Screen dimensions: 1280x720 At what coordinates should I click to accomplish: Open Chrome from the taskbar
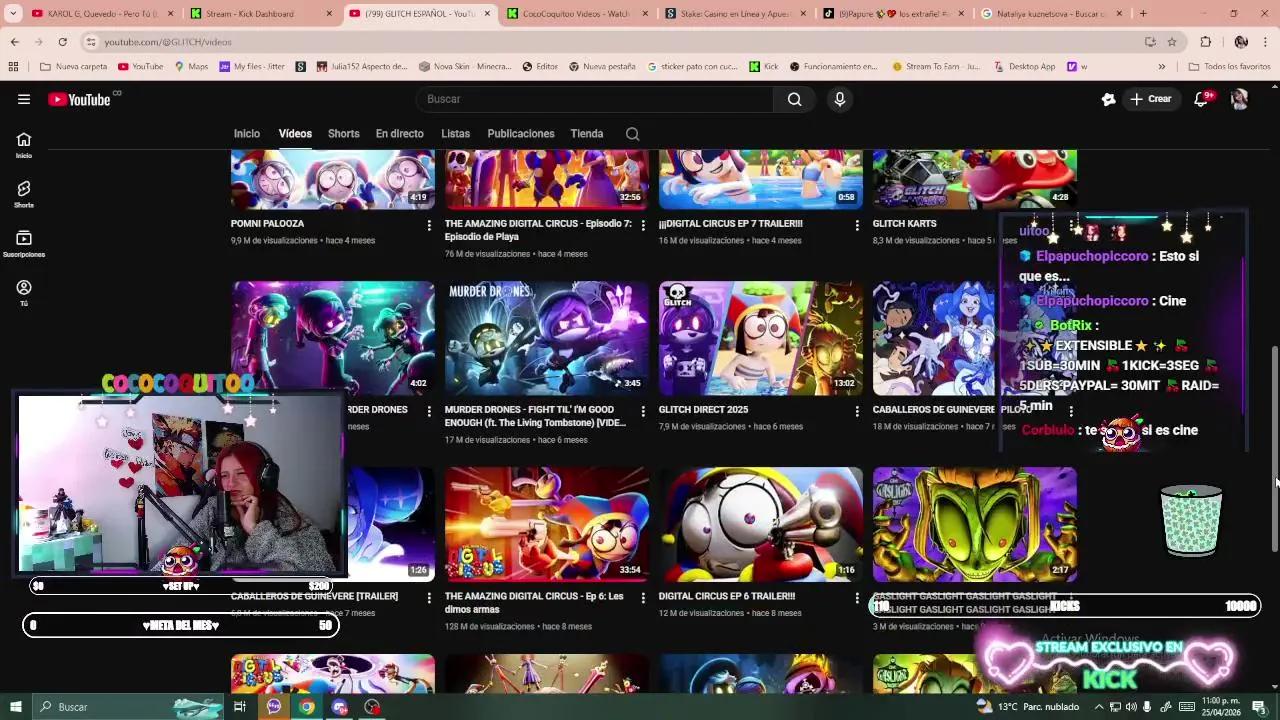(307, 707)
